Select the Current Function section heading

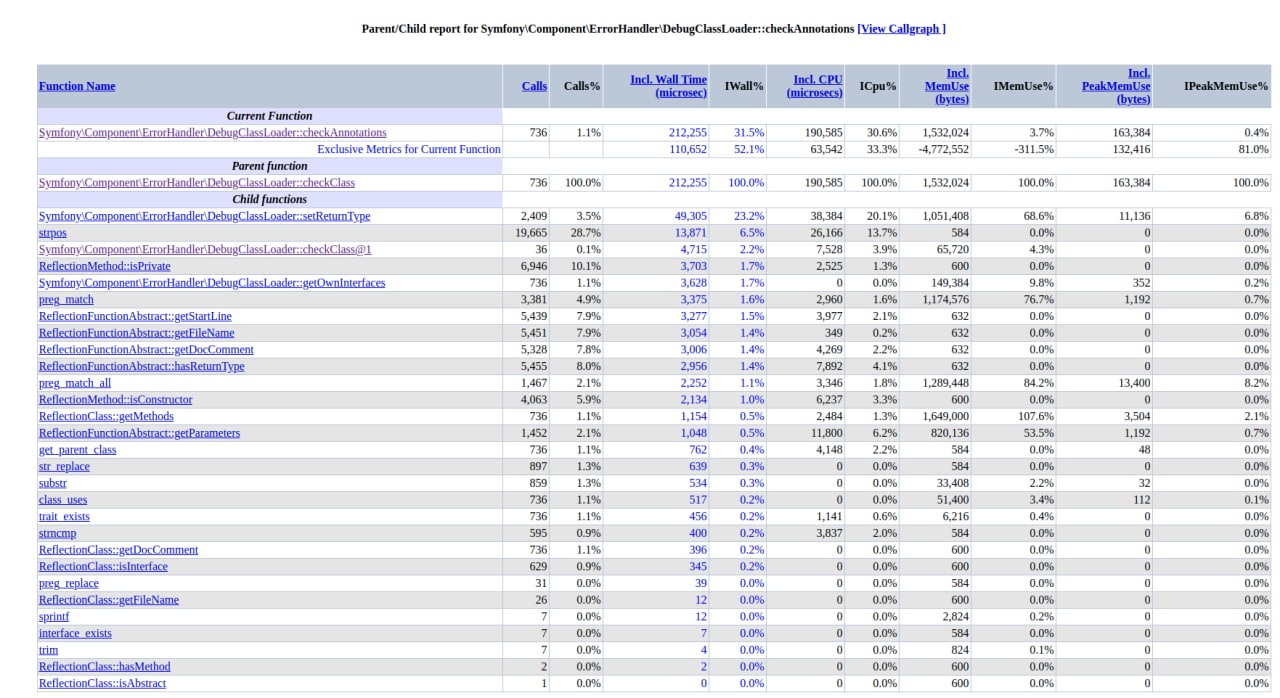click(x=270, y=116)
